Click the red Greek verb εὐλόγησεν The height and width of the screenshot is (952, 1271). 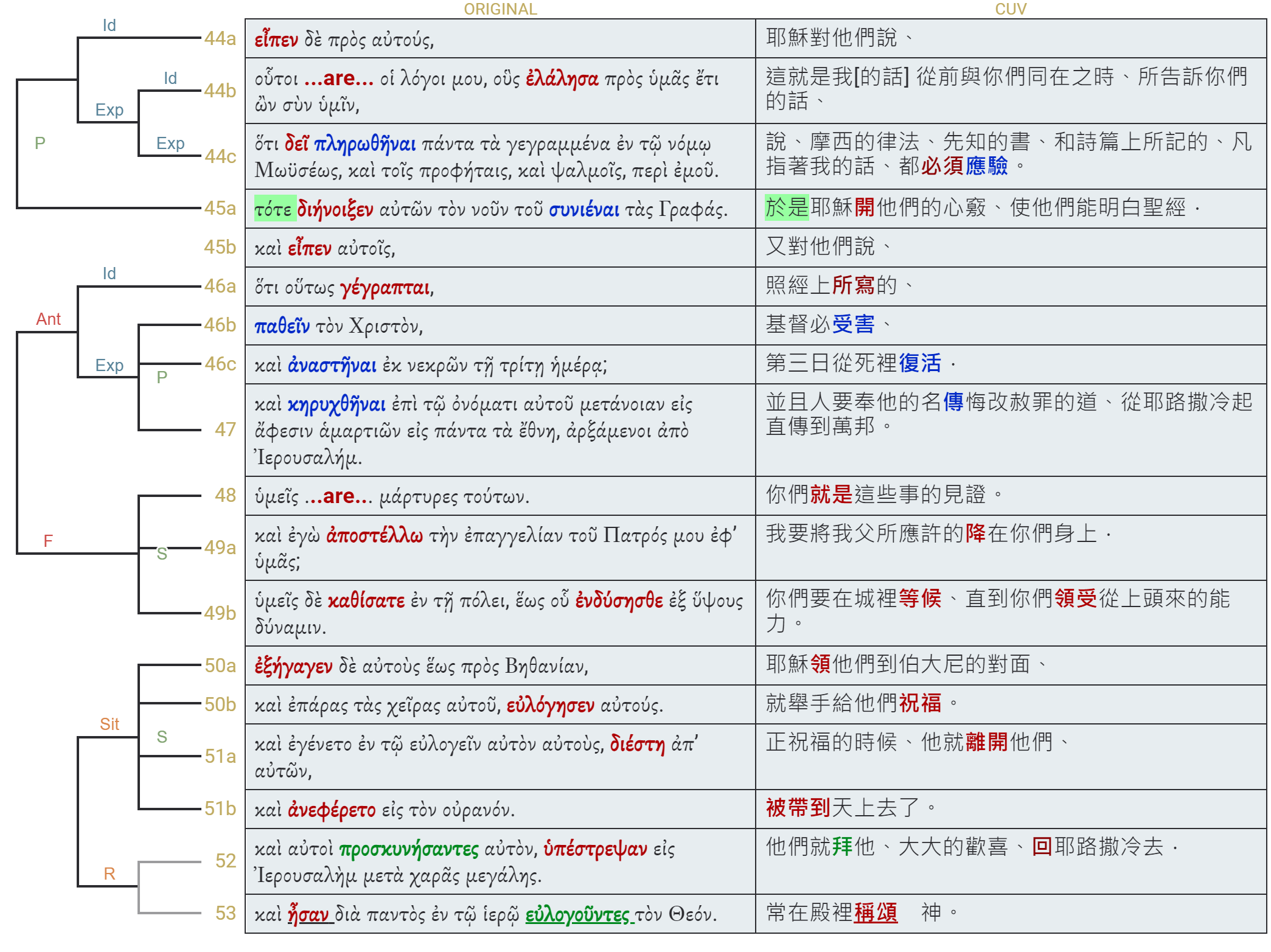click(x=551, y=705)
